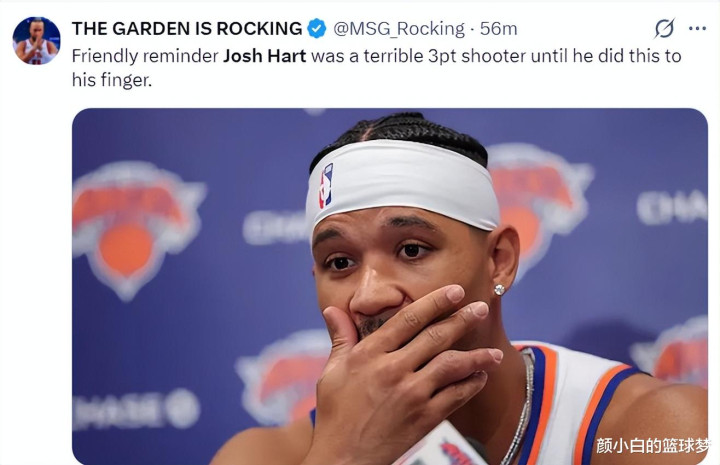This screenshot has height=465, width=720.
Task: Click the microphone at bottom of photo
Action: click(x=441, y=445)
